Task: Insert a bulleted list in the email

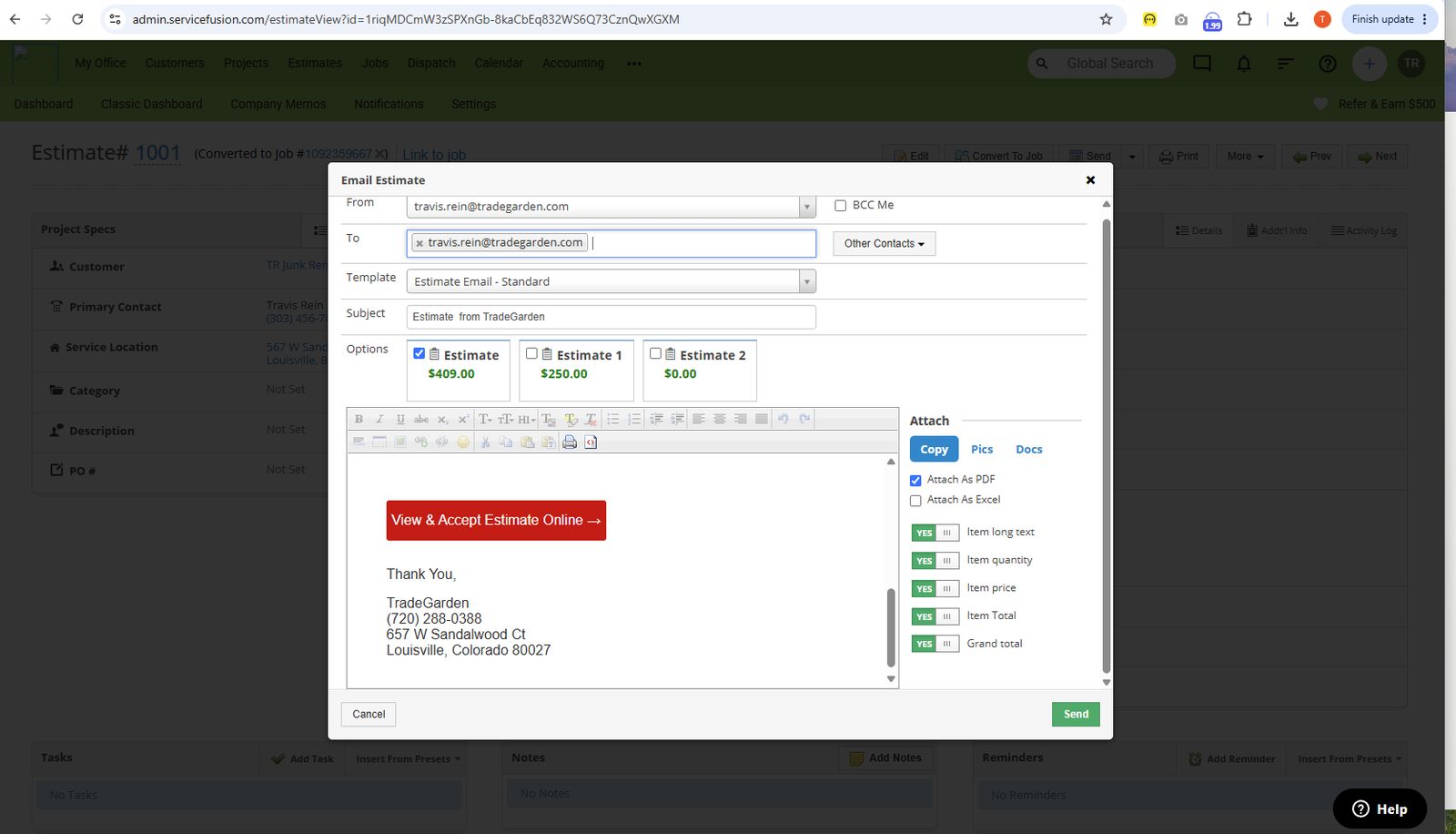Action: coord(613,419)
